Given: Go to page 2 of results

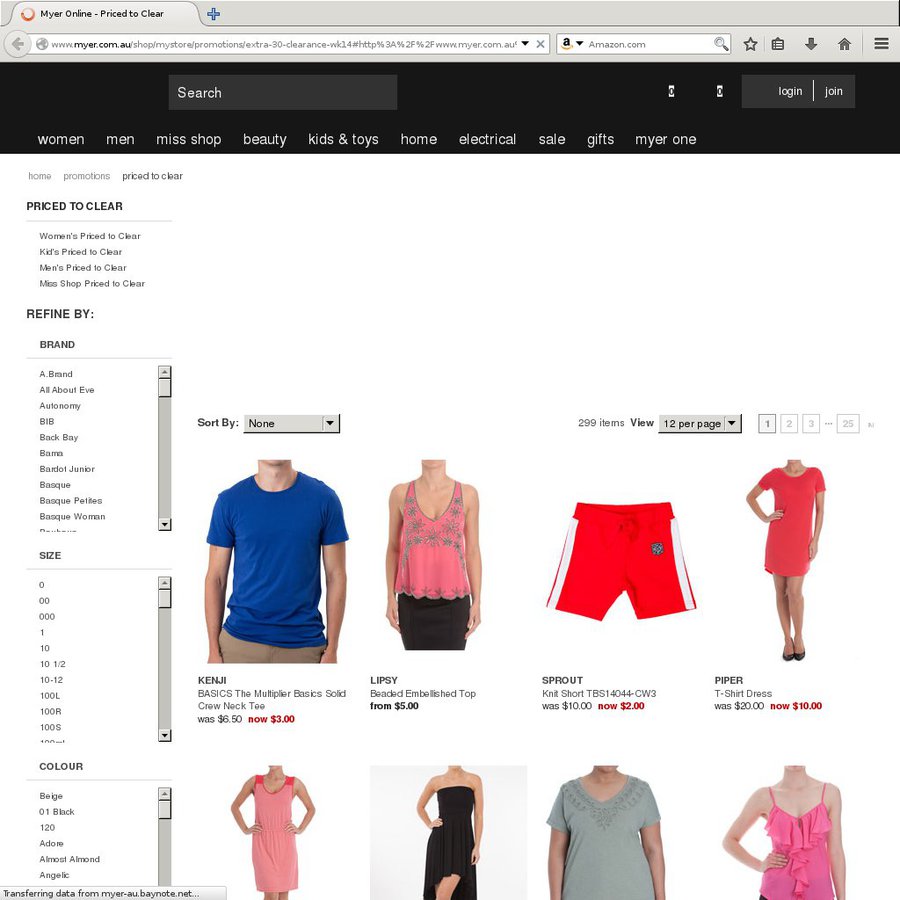Looking at the screenshot, I should pyautogui.click(x=789, y=424).
